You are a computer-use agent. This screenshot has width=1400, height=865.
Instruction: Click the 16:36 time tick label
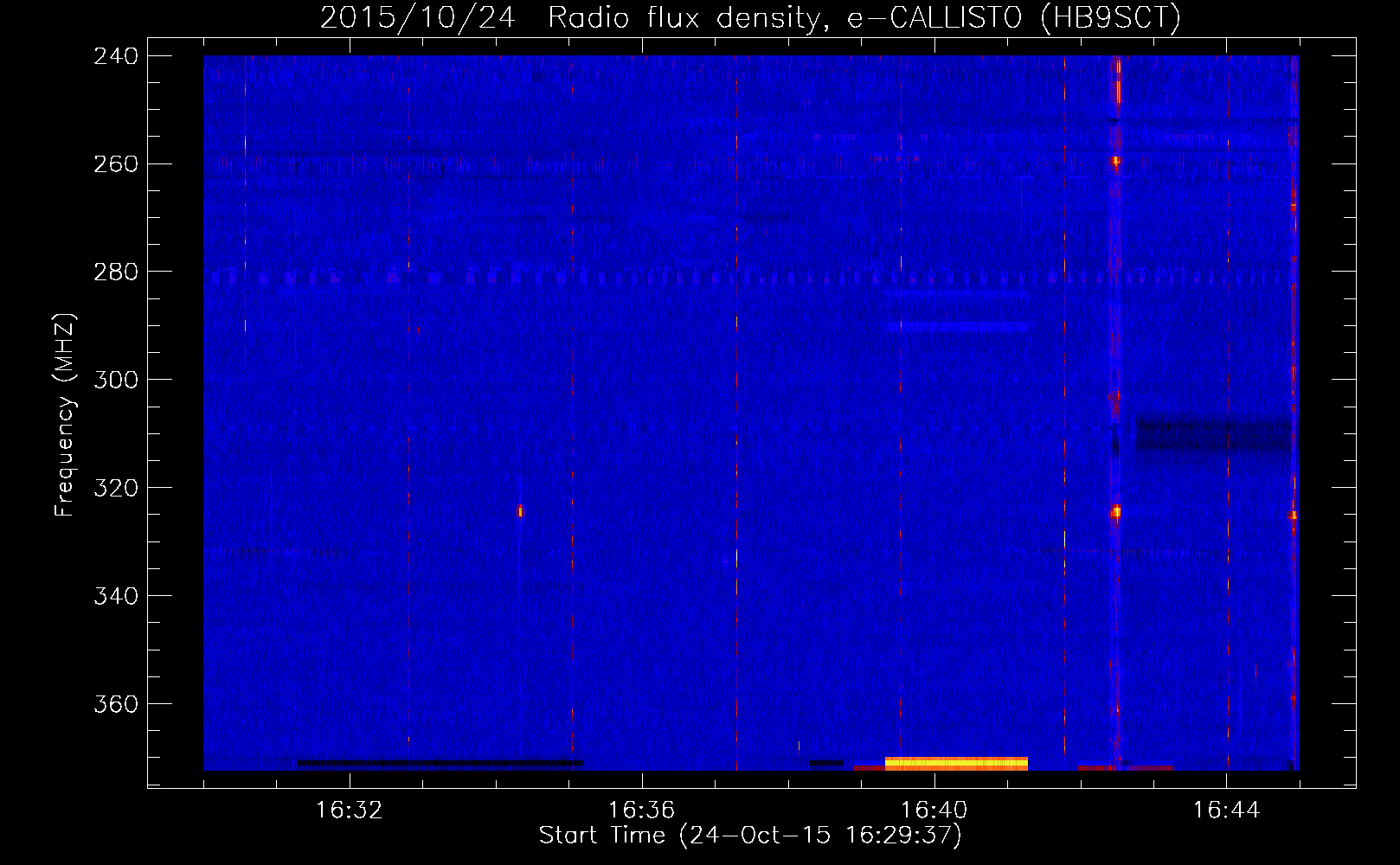pyautogui.click(x=642, y=811)
